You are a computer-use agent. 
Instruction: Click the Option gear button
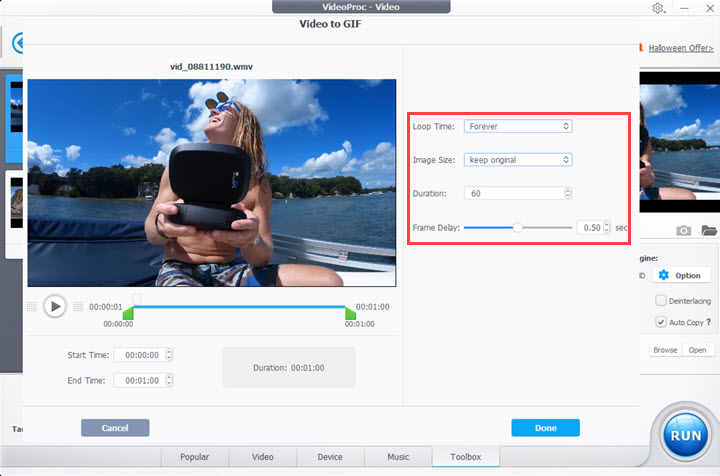682,275
